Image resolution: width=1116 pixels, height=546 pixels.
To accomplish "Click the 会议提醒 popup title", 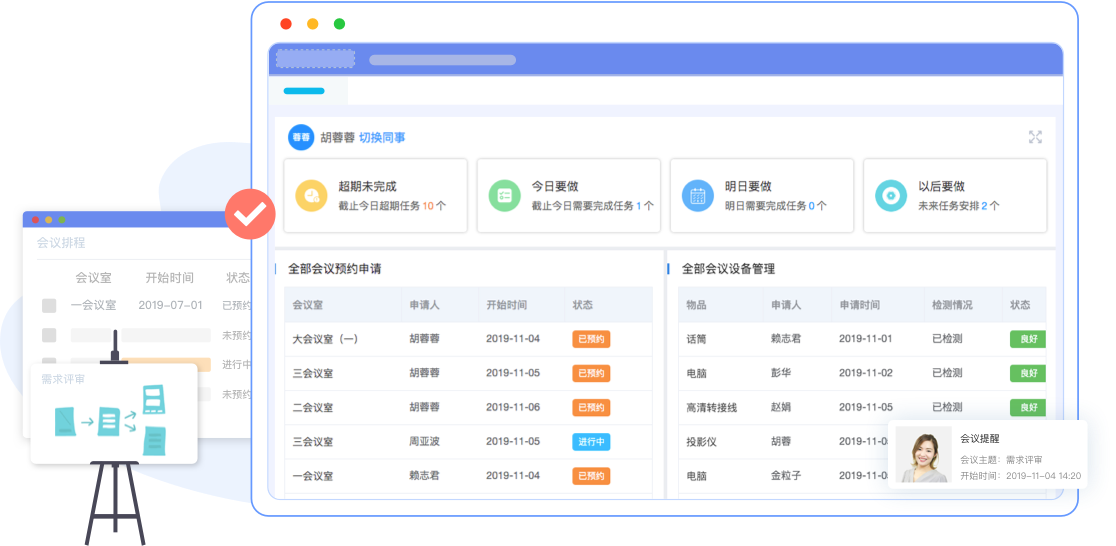I will [x=980, y=439].
